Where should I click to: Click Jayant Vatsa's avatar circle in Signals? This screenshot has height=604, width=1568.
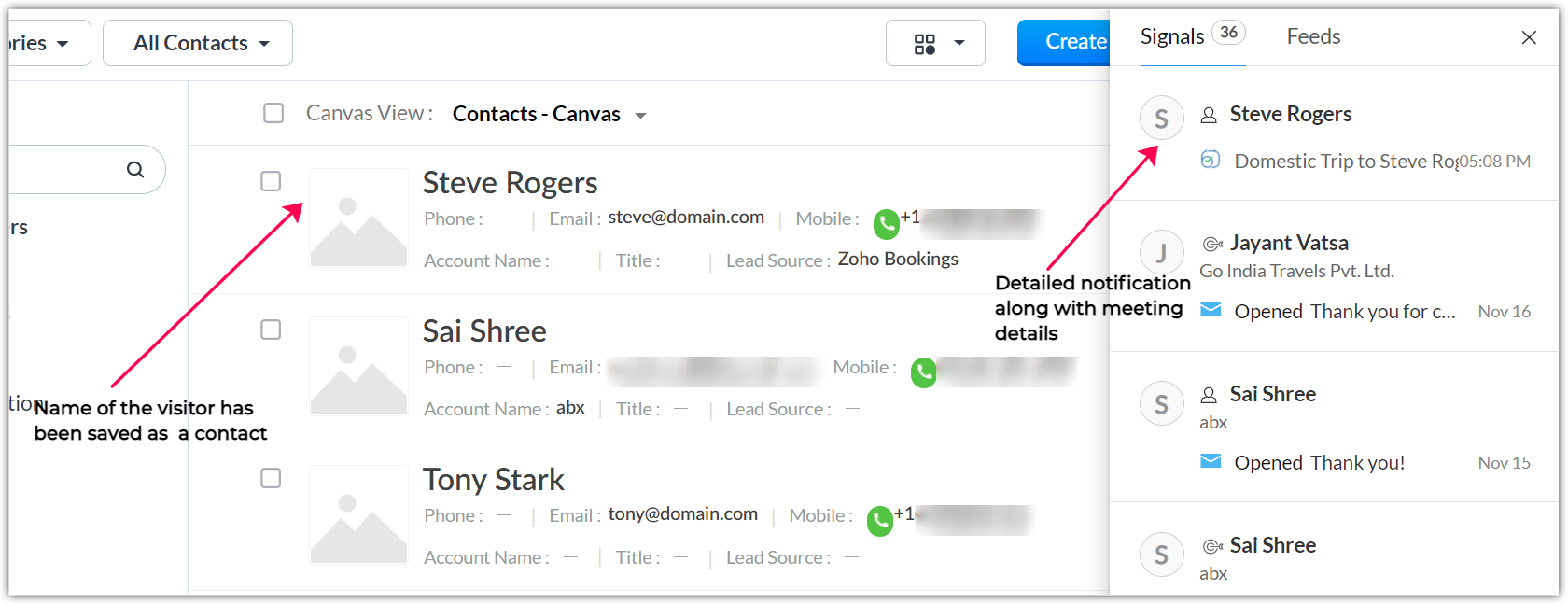tap(1161, 252)
